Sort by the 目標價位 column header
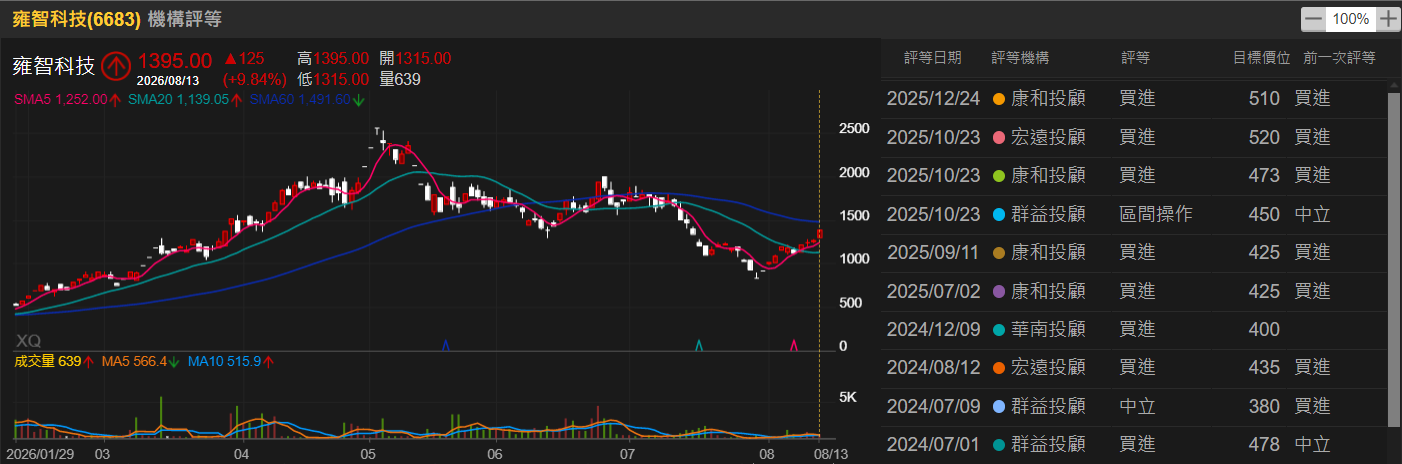 pyautogui.click(x=1261, y=59)
